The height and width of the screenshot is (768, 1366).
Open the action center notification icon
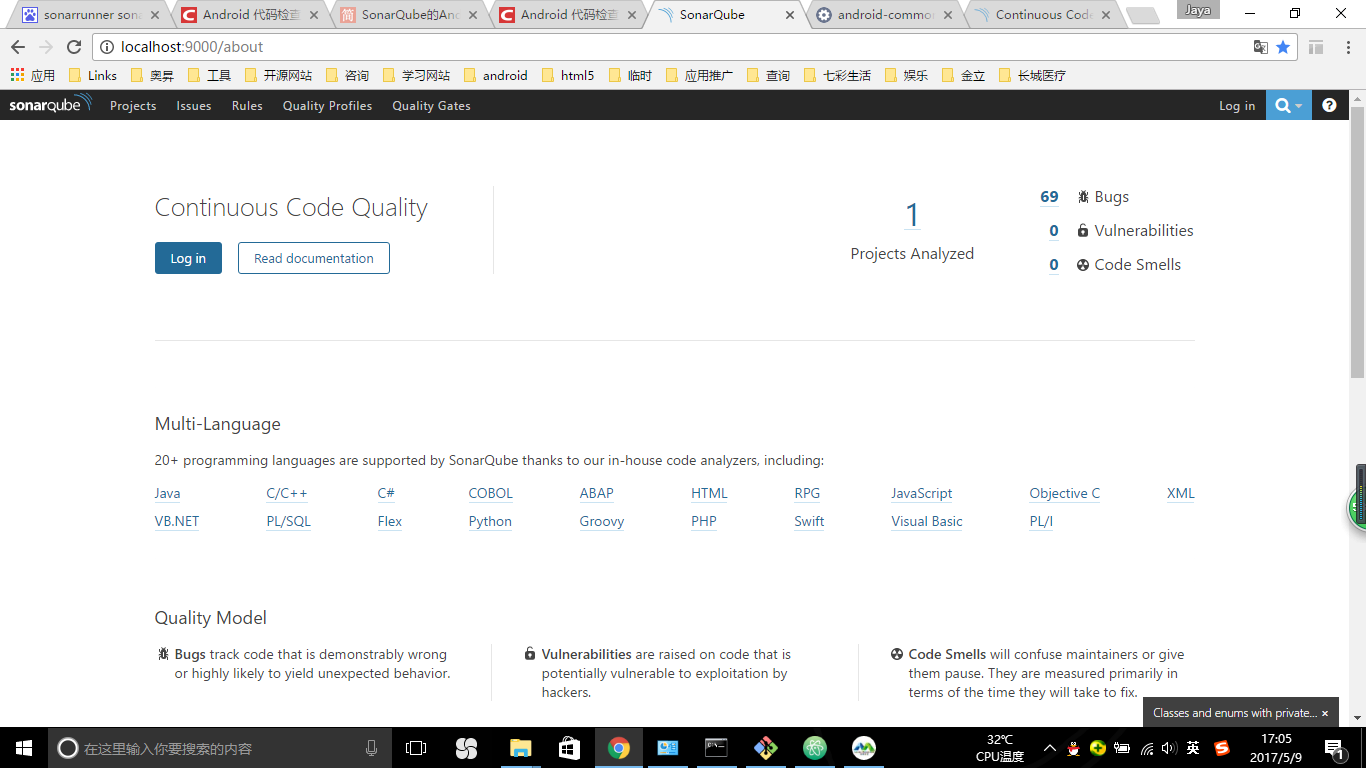click(1334, 748)
